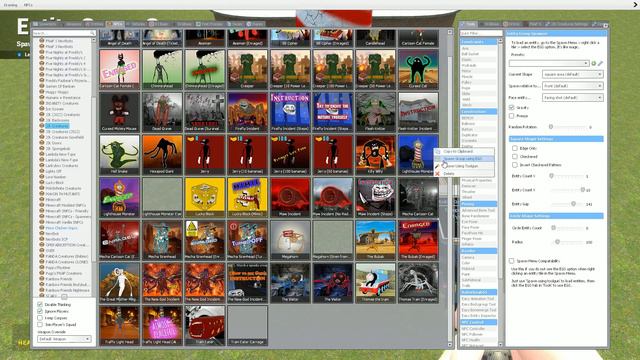Open the Face entity dropdown
Screen dimensions: 640x360
click(x=572, y=98)
